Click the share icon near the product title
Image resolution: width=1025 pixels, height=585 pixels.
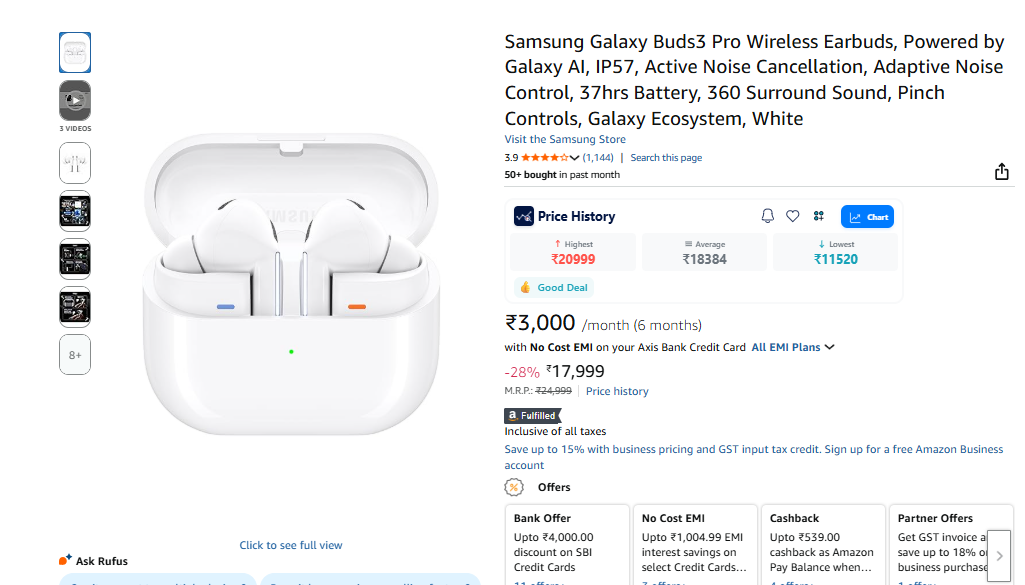pos(1001,172)
